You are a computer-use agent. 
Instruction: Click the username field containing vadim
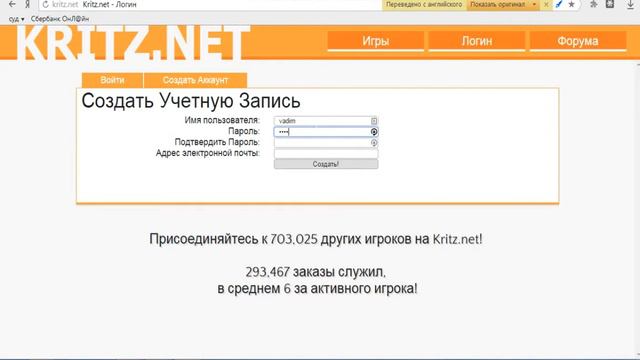click(326, 121)
